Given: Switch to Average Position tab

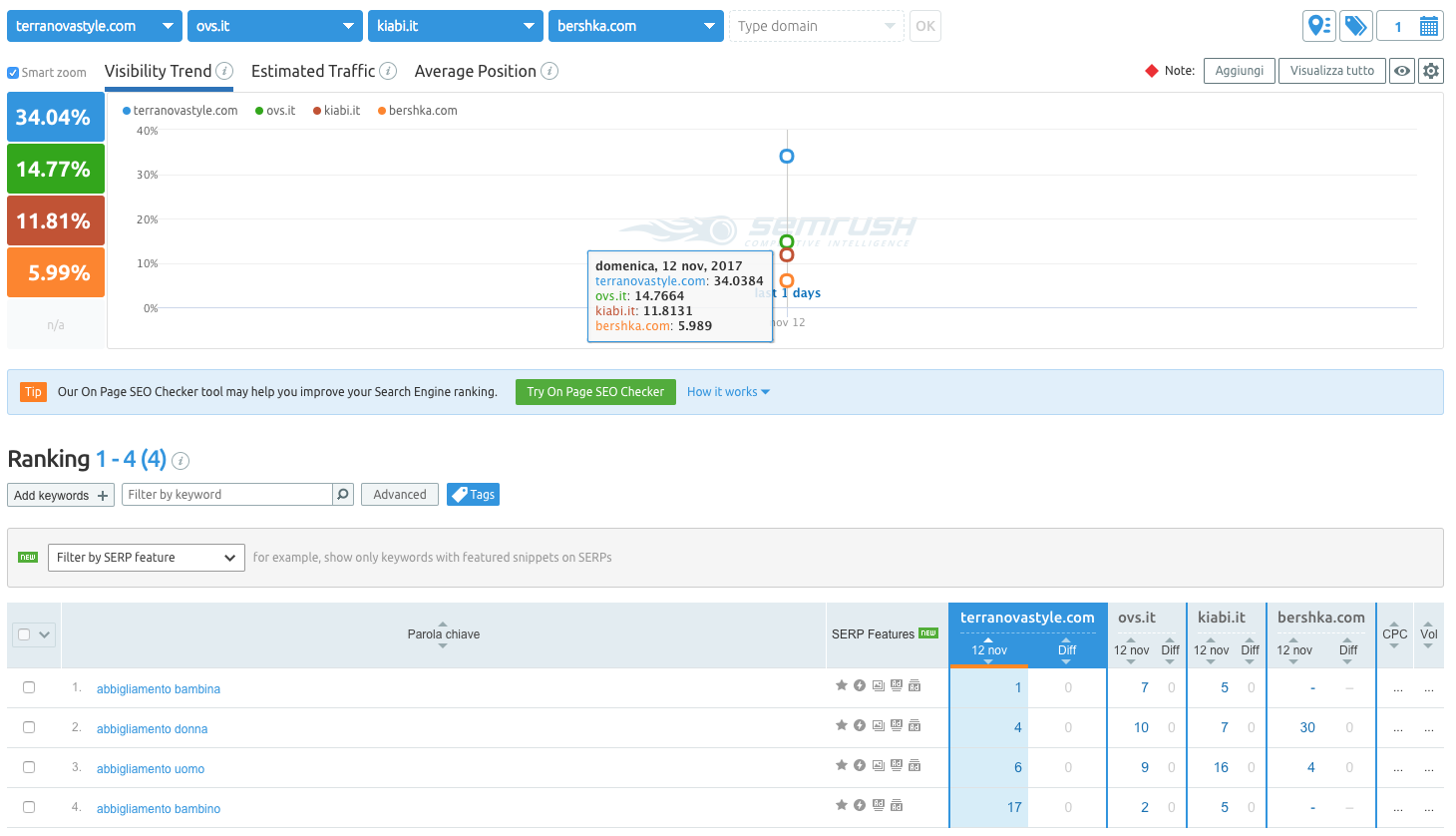Looking at the screenshot, I should coord(476,71).
